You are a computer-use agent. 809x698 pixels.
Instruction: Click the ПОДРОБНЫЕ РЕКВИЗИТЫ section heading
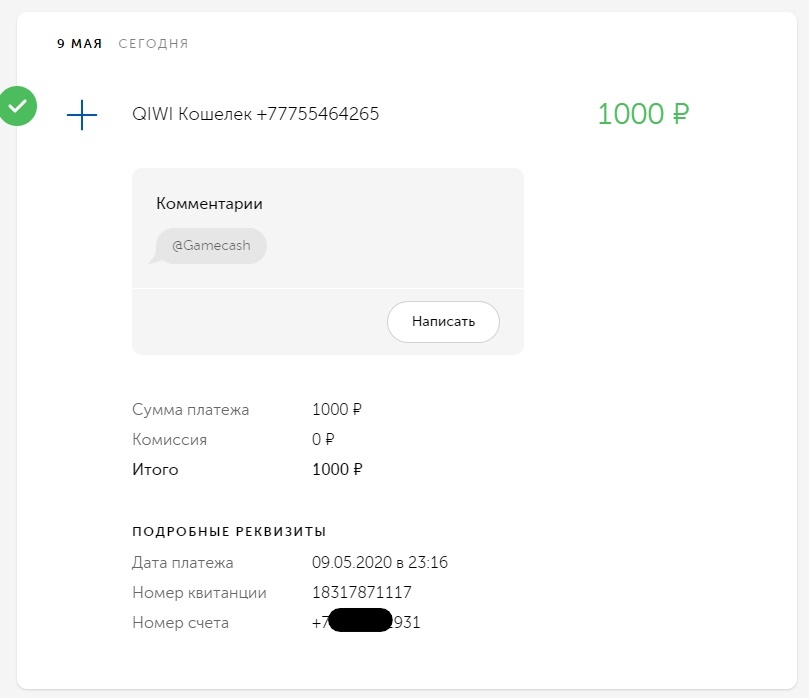click(229, 531)
